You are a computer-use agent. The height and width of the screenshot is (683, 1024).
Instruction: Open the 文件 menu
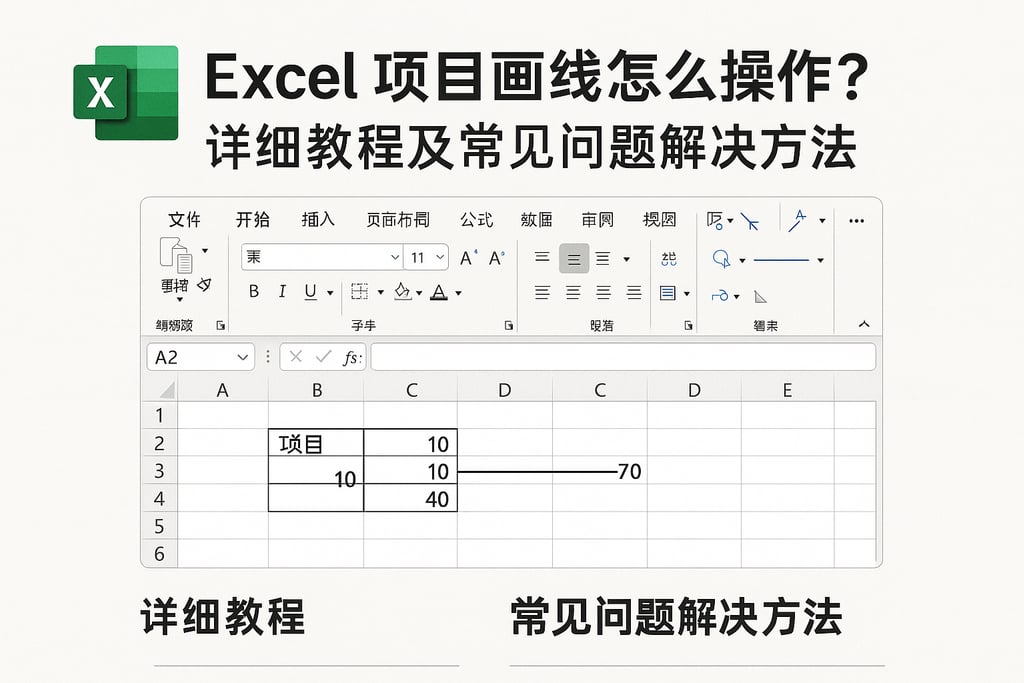coord(184,220)
